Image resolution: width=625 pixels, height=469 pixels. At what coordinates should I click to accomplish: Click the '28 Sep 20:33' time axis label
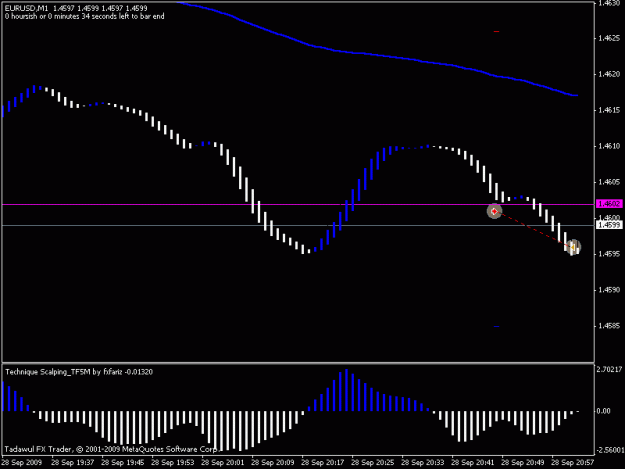pos(423,463)
